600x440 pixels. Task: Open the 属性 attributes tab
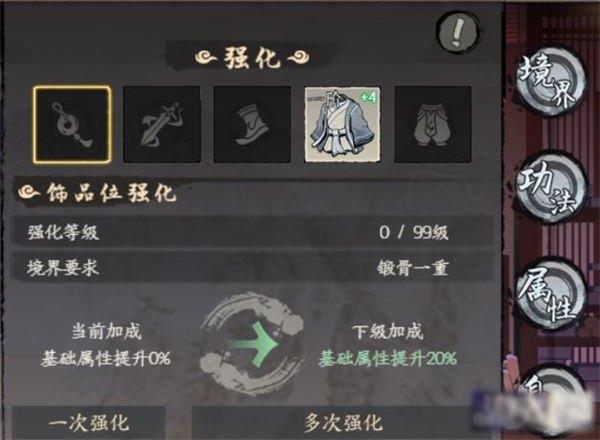(549, 296)
